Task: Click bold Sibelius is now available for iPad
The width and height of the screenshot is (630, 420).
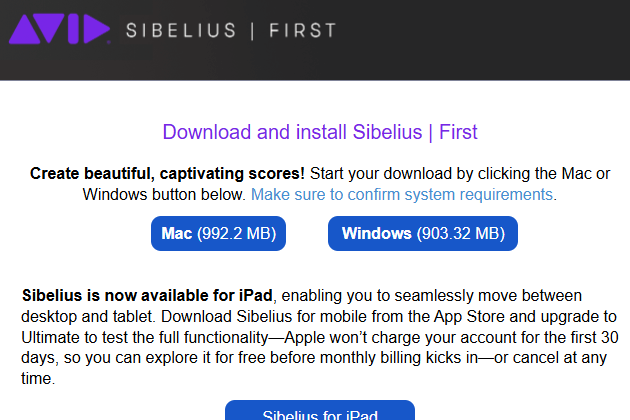Action: pyautogui.click(x=147, y=296)
